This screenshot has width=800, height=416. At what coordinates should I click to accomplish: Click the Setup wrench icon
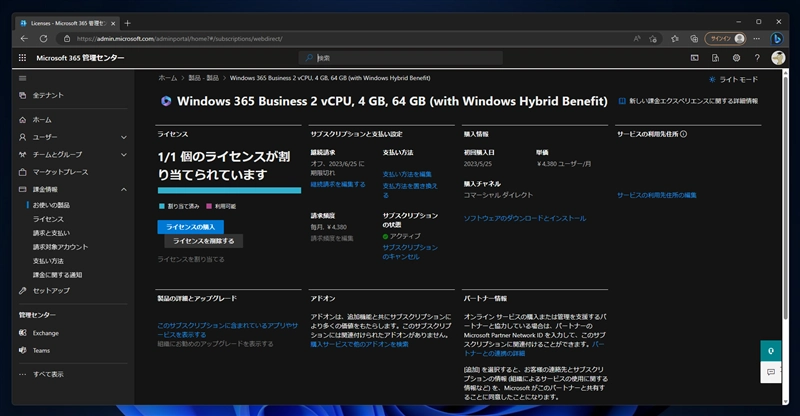tap(22, 290)
